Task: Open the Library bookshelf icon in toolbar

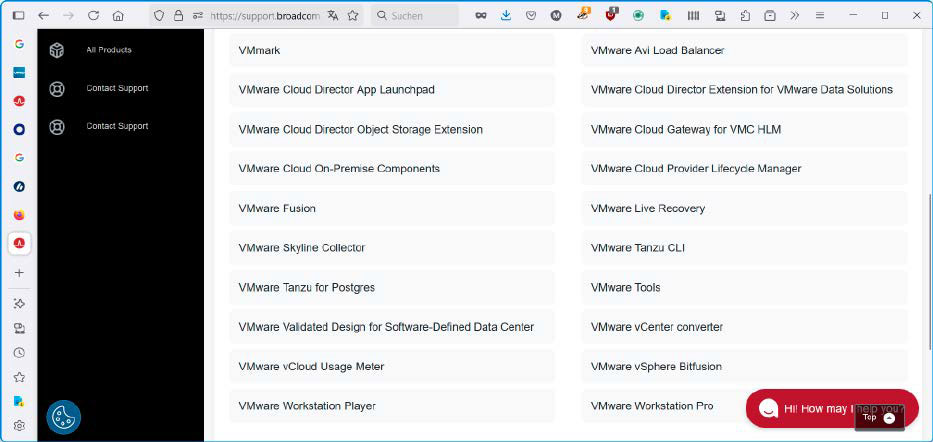Action: (x=693, y=16)
